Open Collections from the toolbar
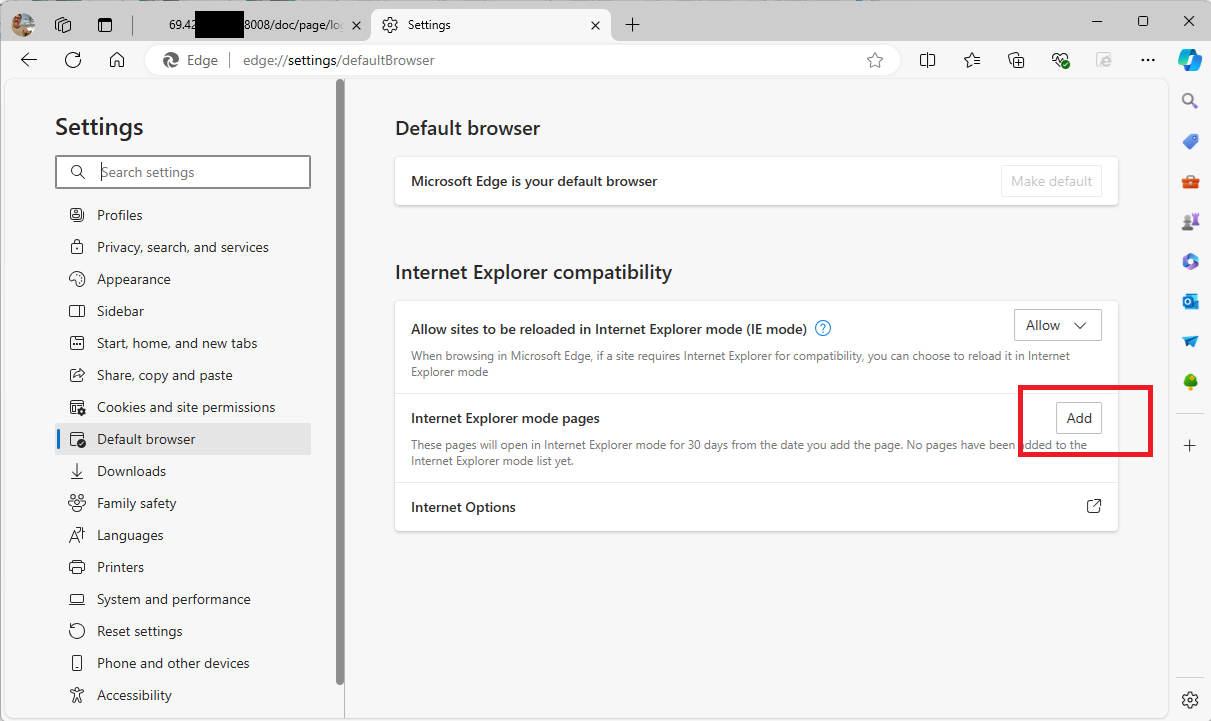 1016,60
